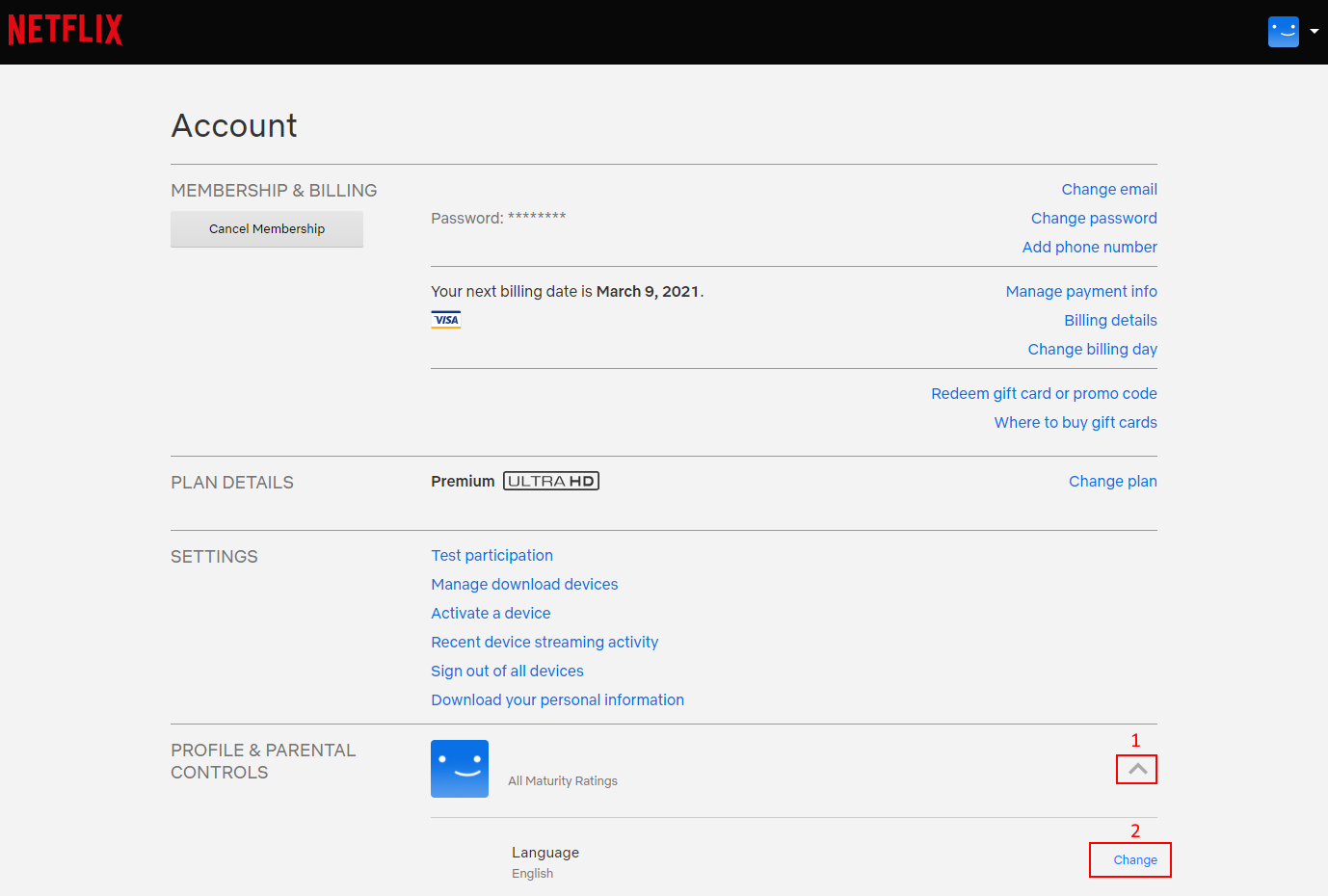Click the Profile & Parental Controls heading
The height and width of the screenshot is (896, 1328).
click(x=263, y=761)
